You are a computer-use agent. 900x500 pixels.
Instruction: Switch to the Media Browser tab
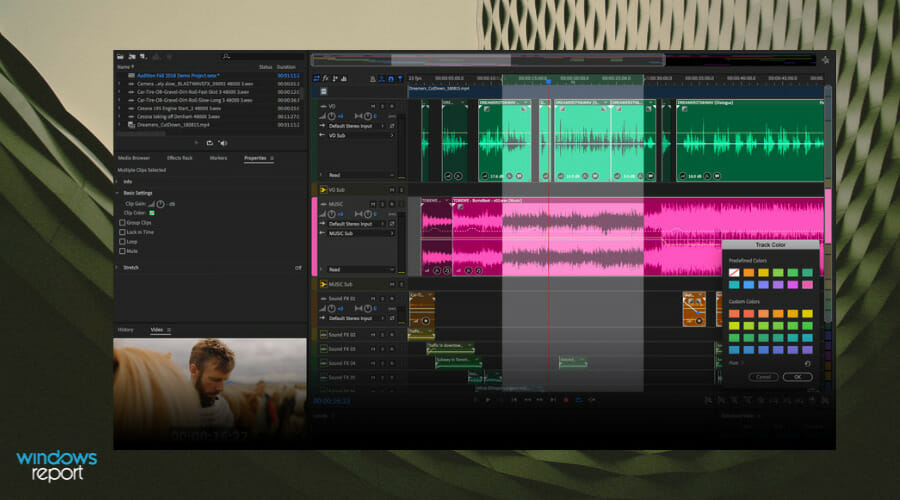point(134,158)
